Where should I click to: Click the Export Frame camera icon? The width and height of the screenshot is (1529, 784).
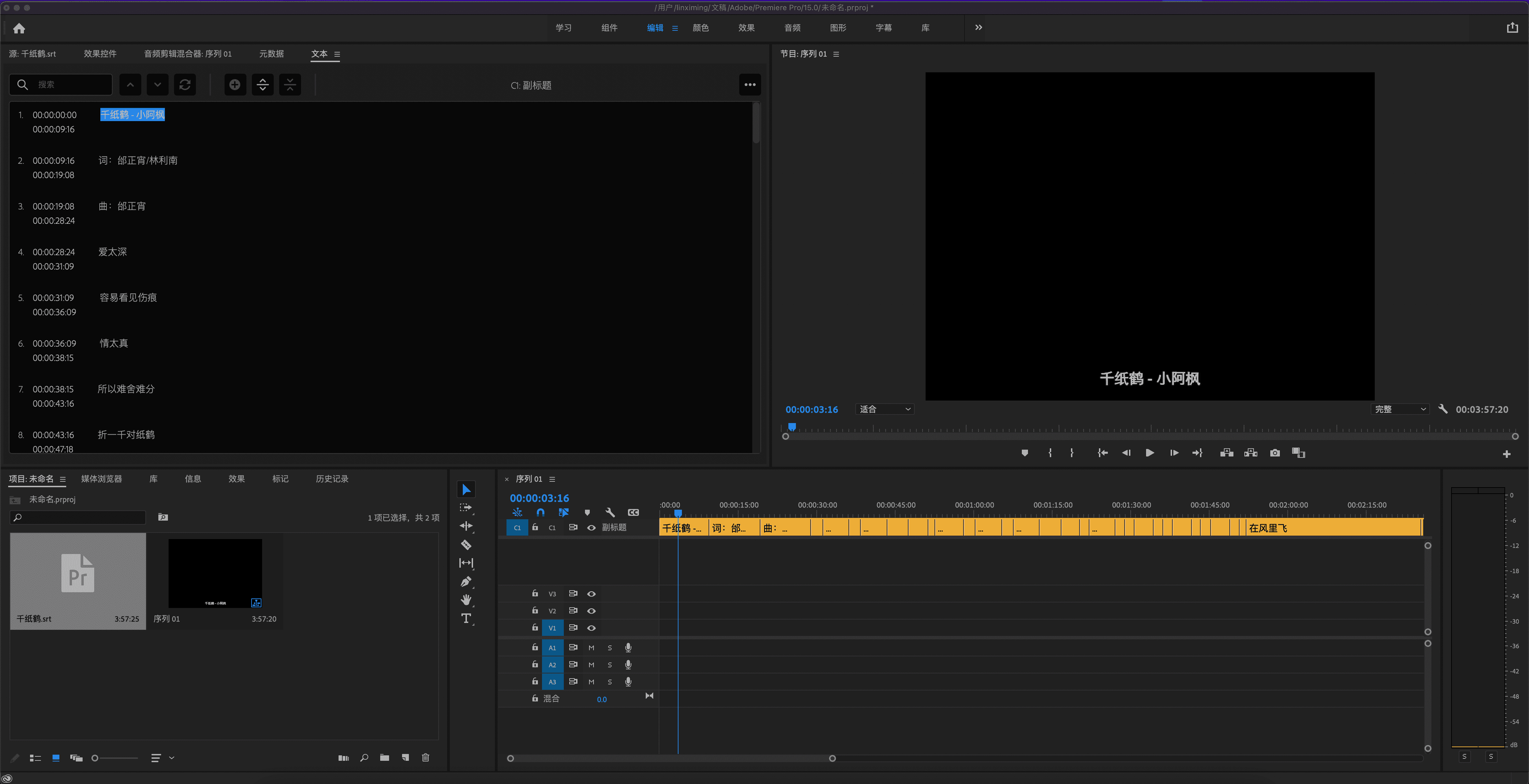(x=1274, y=453)
